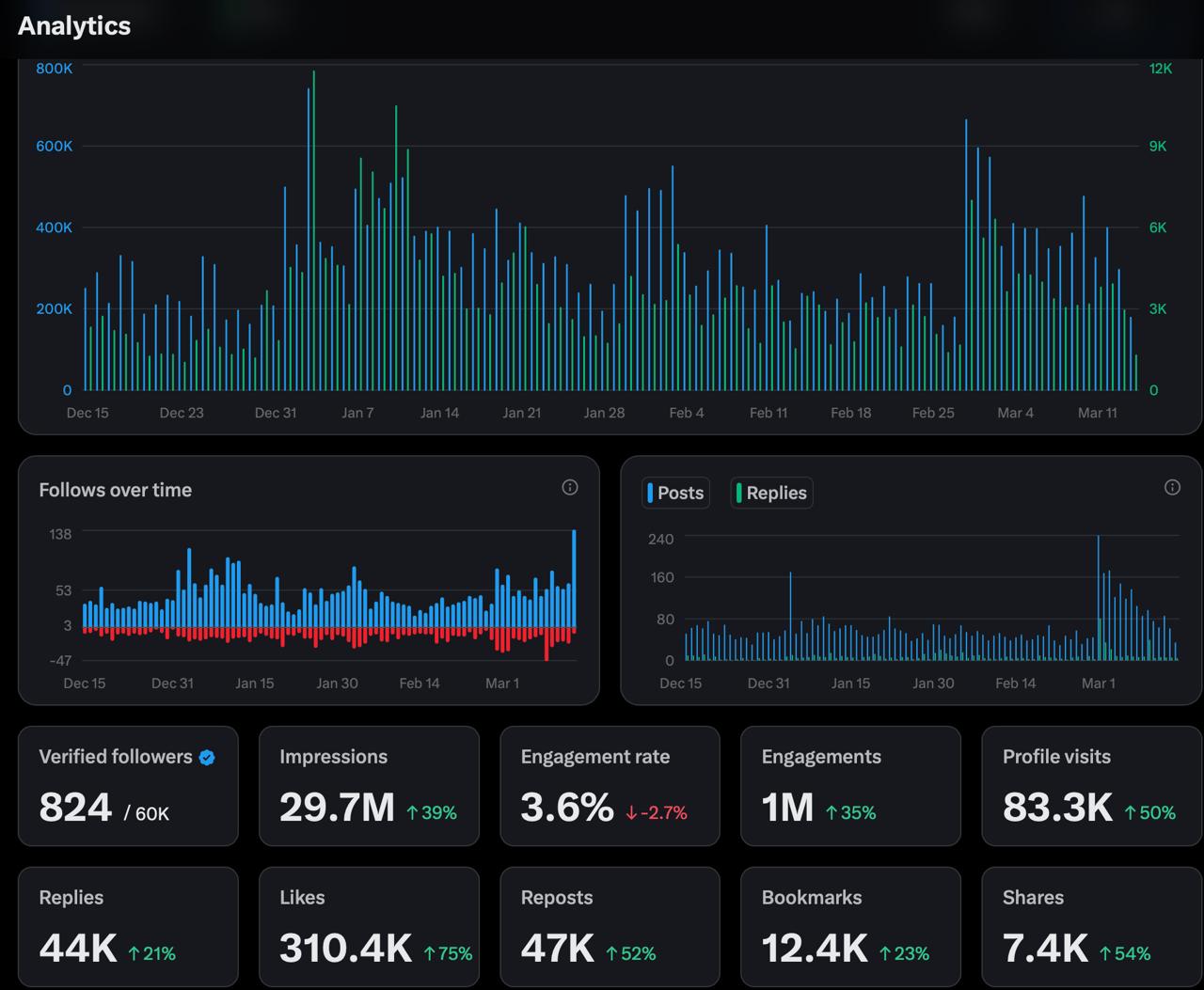Screen dimensions: 1204x990
Task: Click the Bookmarks card title
Action: 811,898
